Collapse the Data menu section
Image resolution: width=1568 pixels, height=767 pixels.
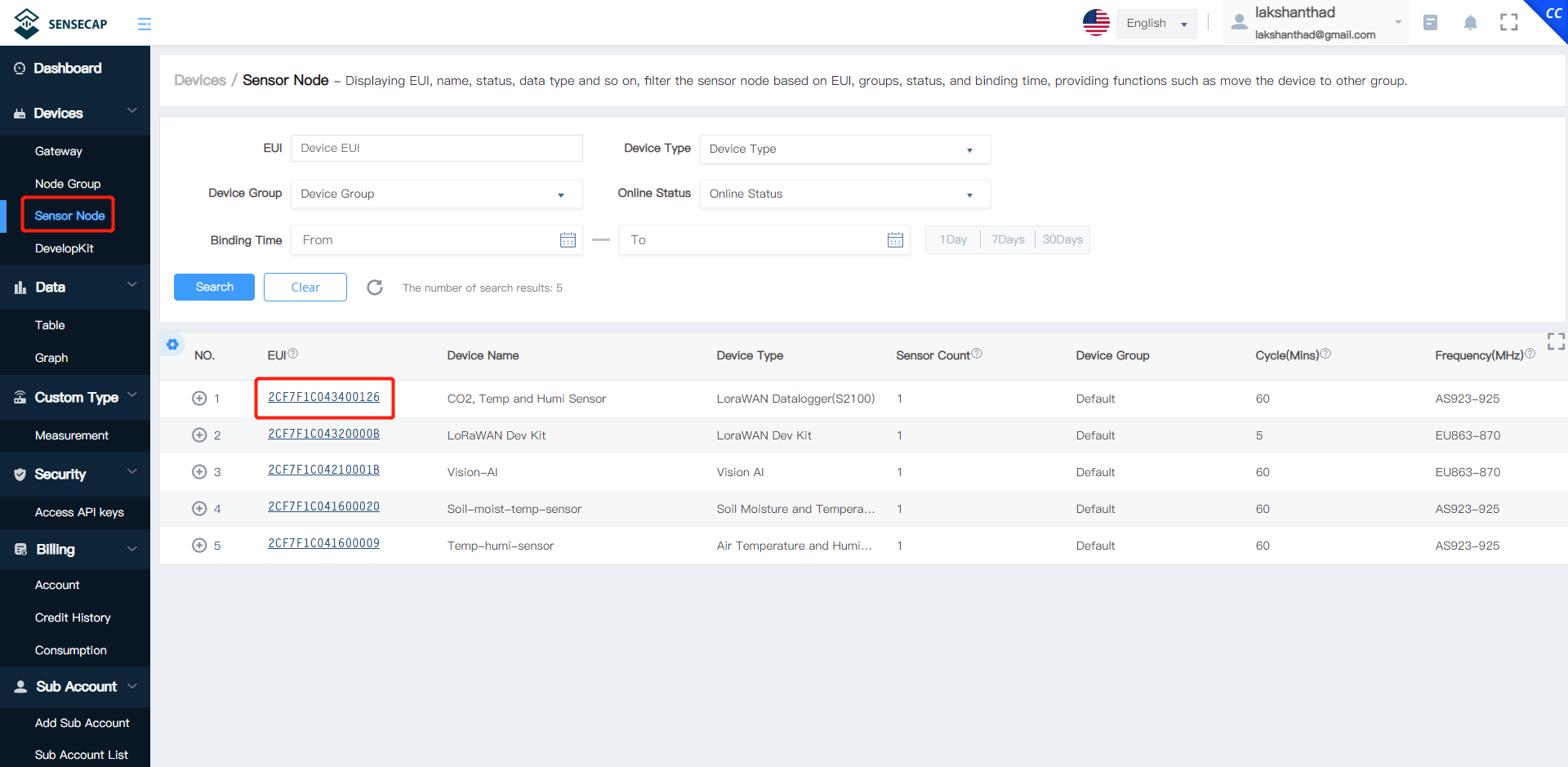point(75,287)
